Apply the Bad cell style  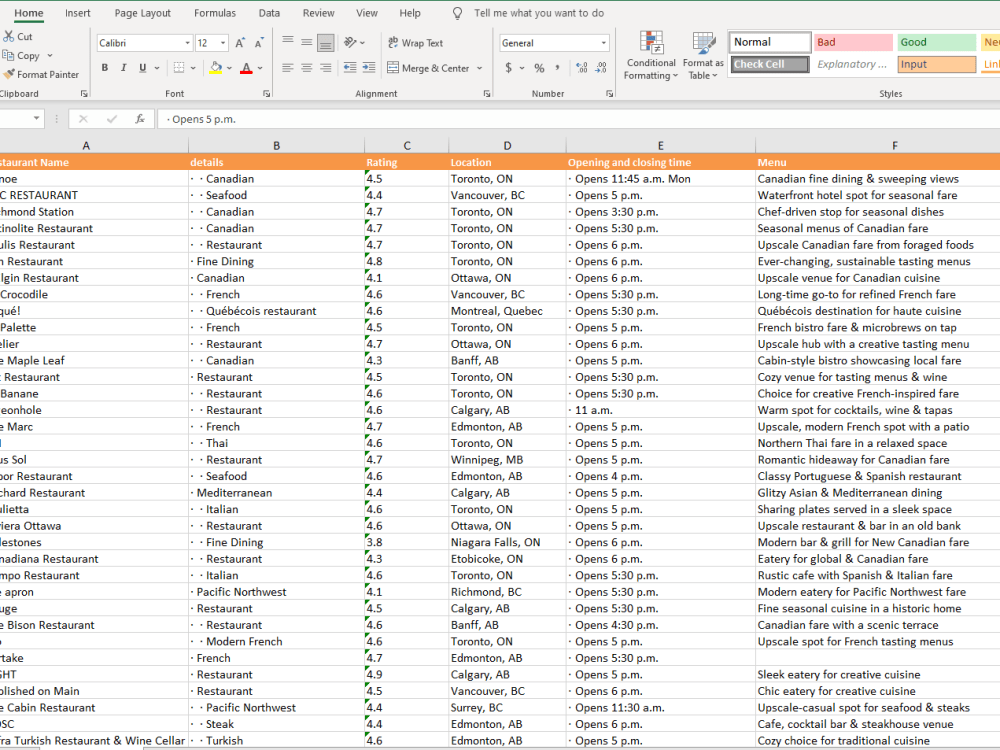click(x=853, y=42)
